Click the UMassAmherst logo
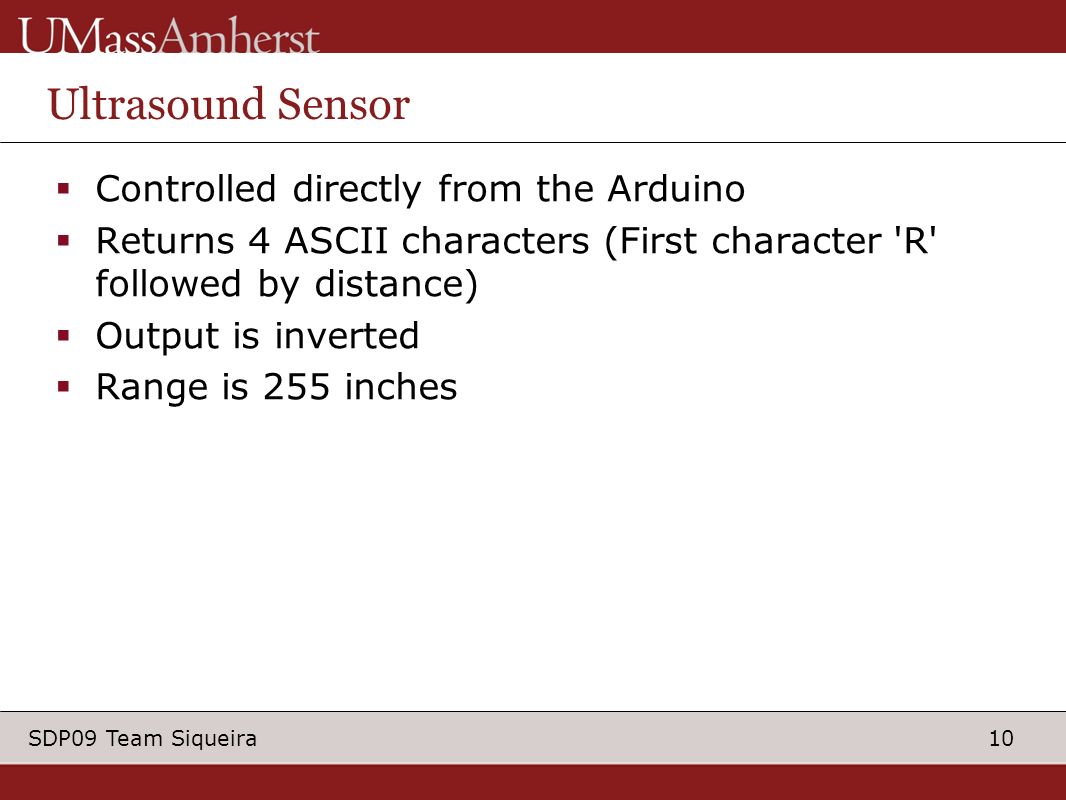 [x=169, y=35]
